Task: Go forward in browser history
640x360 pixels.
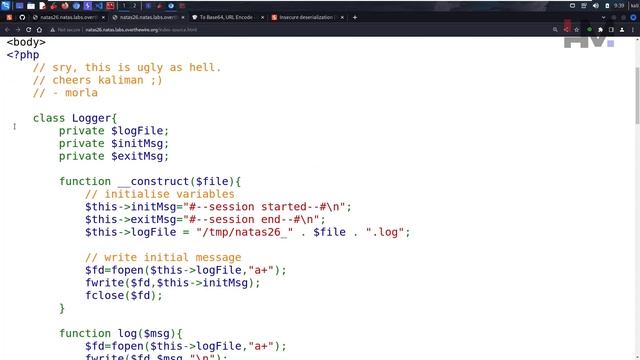Action: click(x=18, y=30)
